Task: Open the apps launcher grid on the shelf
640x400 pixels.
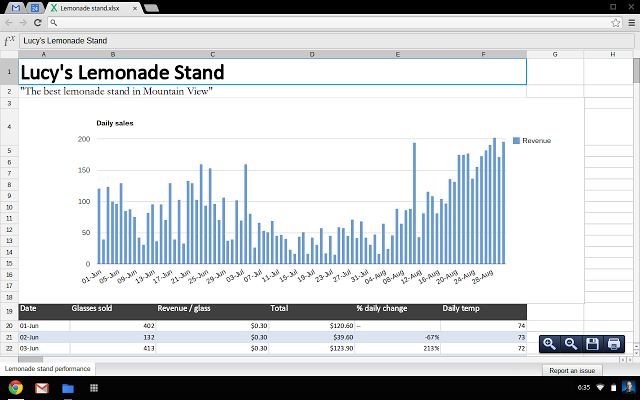Action: (94, 388)
